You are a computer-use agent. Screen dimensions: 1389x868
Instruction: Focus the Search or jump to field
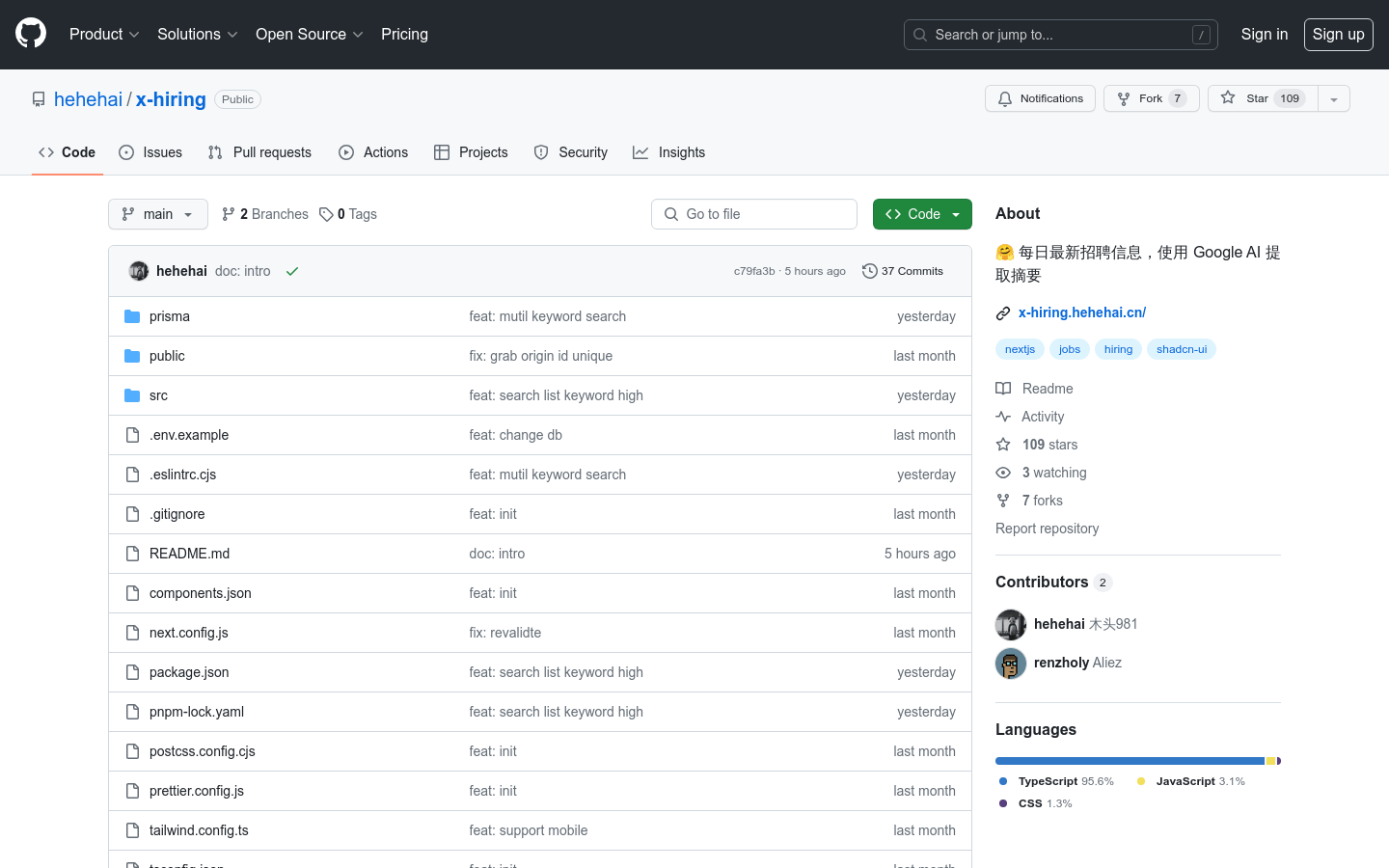(x=1061, y=35)
